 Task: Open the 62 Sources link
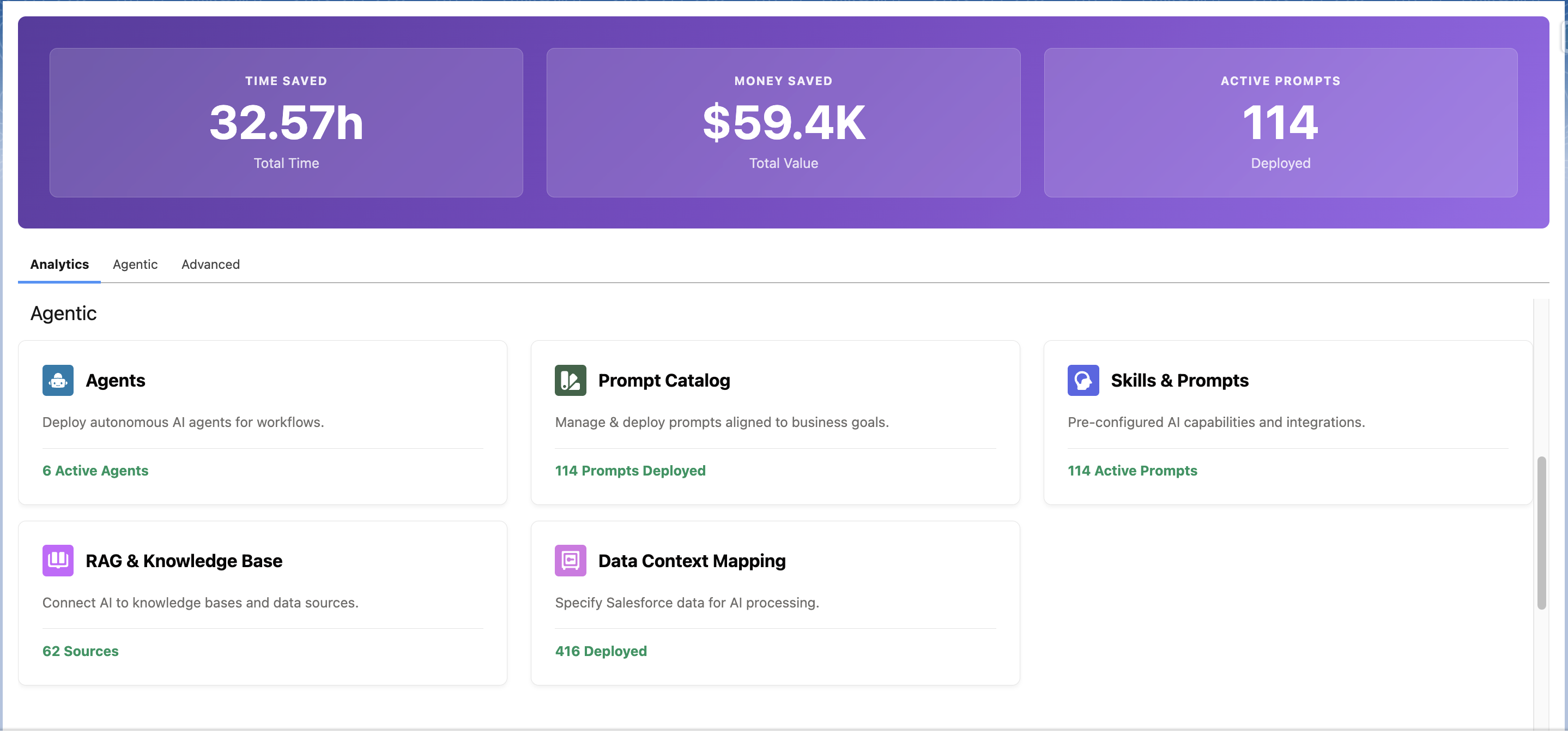coord(80,651)
